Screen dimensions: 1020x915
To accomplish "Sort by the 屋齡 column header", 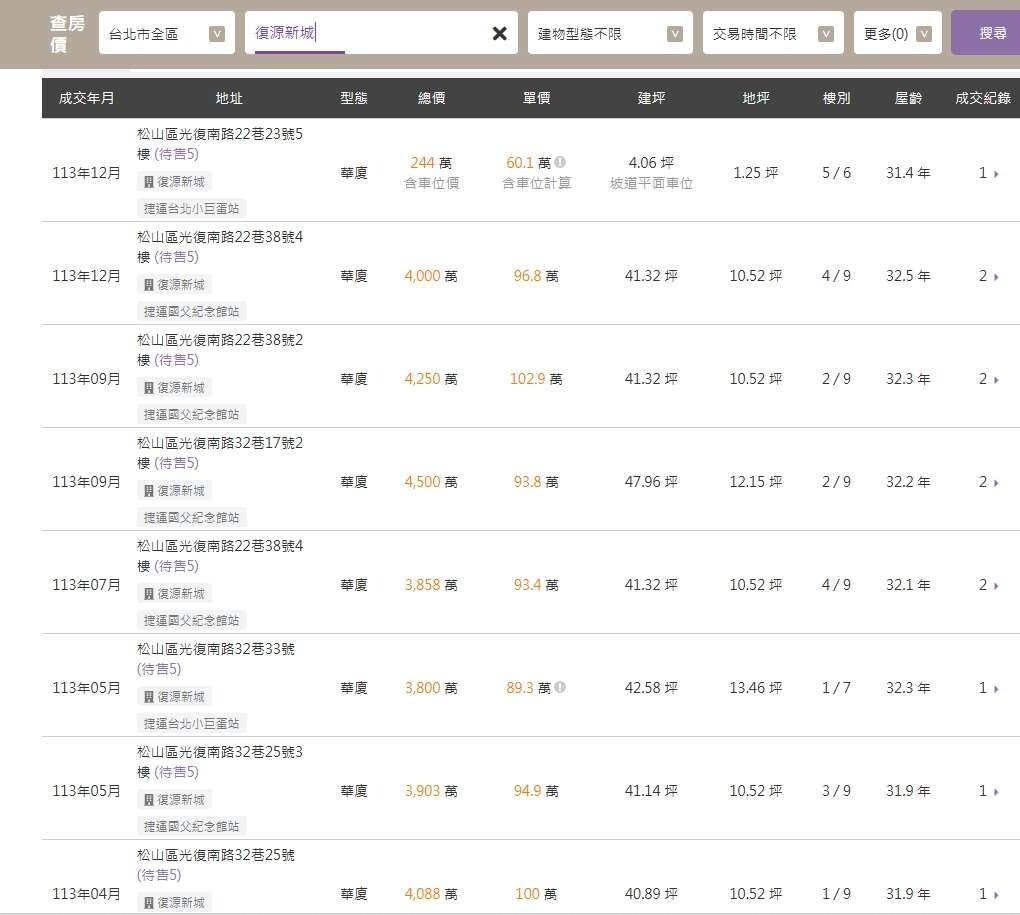I will click(908, 98).
